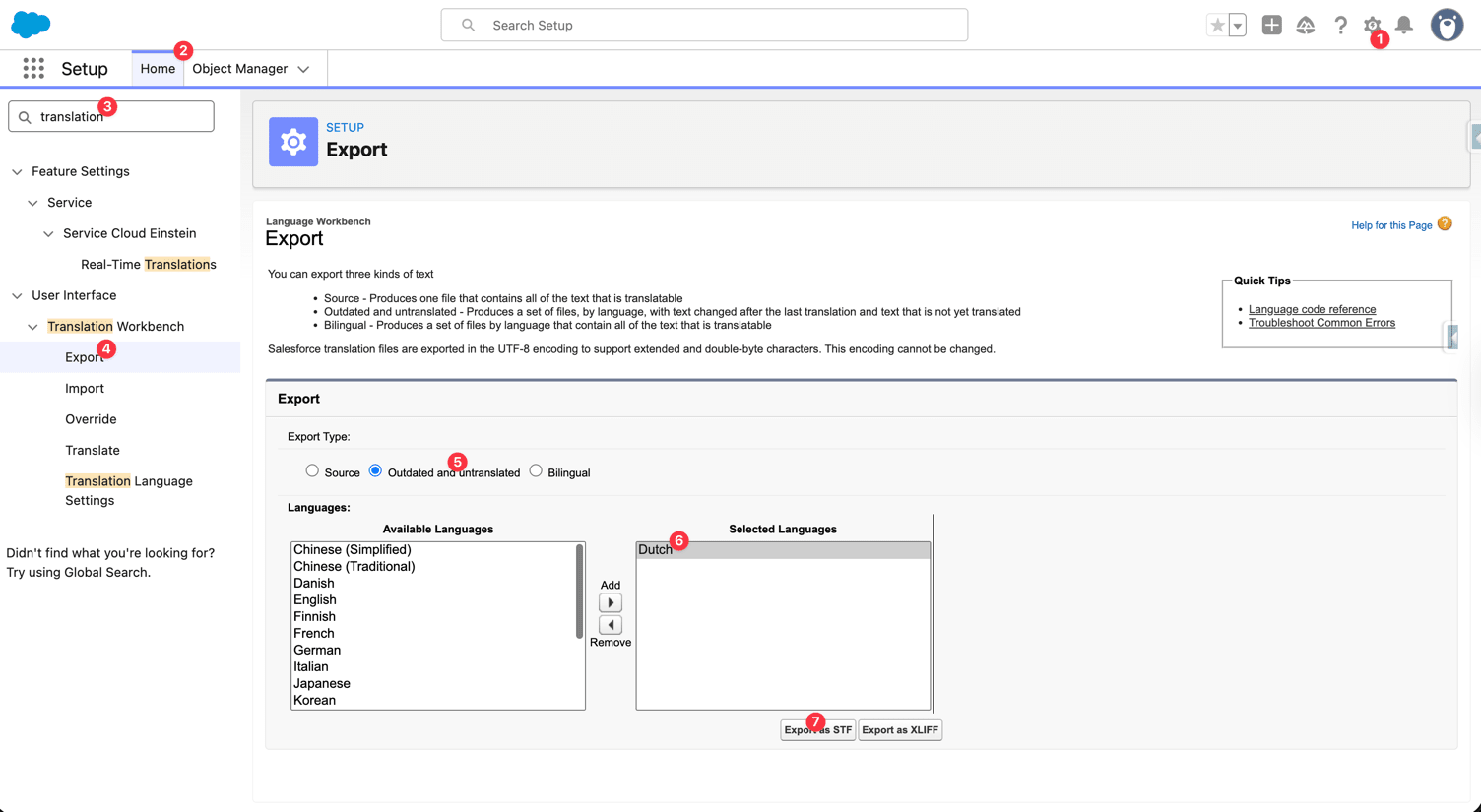Click the orange help icon next to Help for this Page
The image size is (1481, 812).
click(1445, 224)
